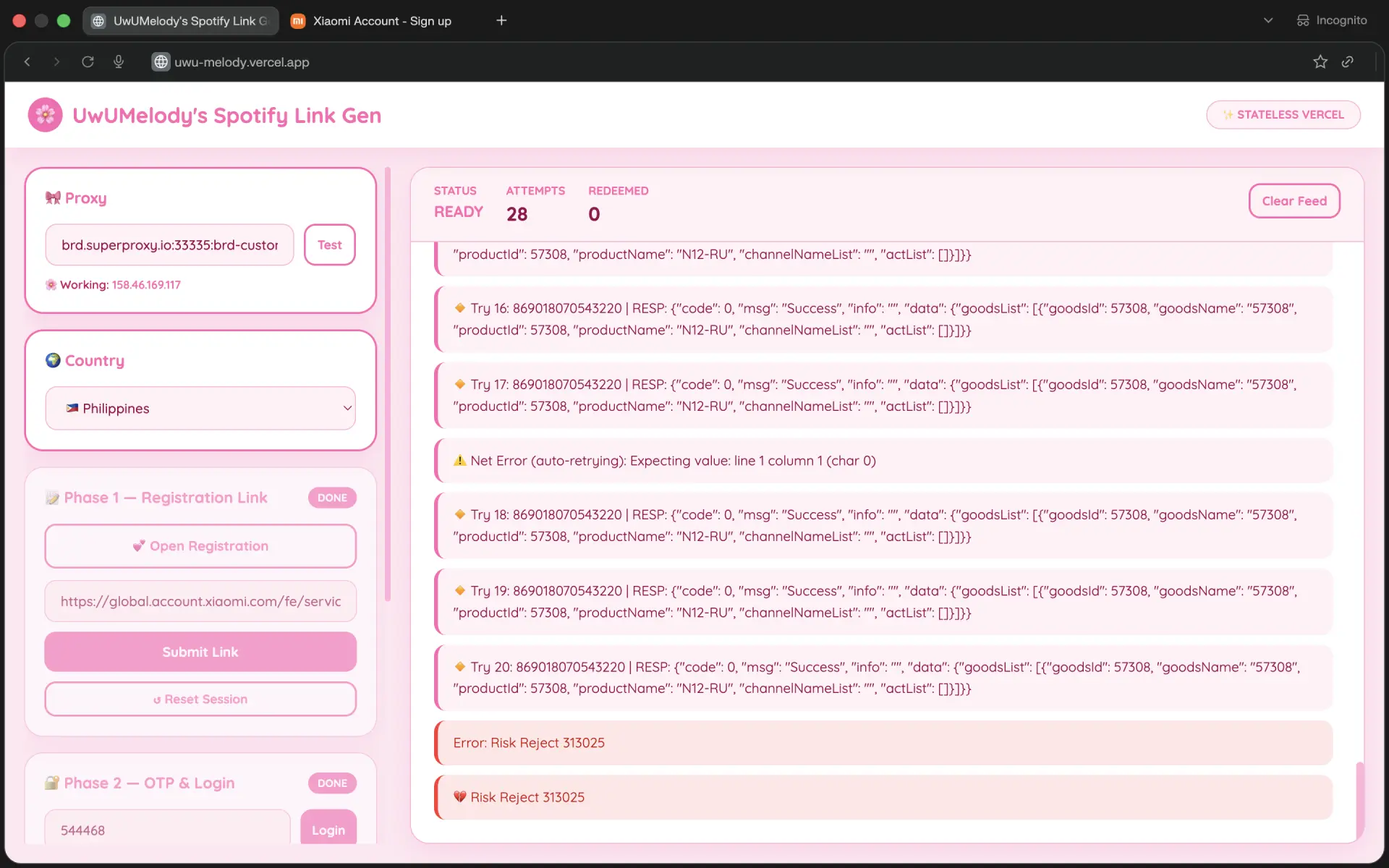Open a new tab with the plus icon

(501, 20)
